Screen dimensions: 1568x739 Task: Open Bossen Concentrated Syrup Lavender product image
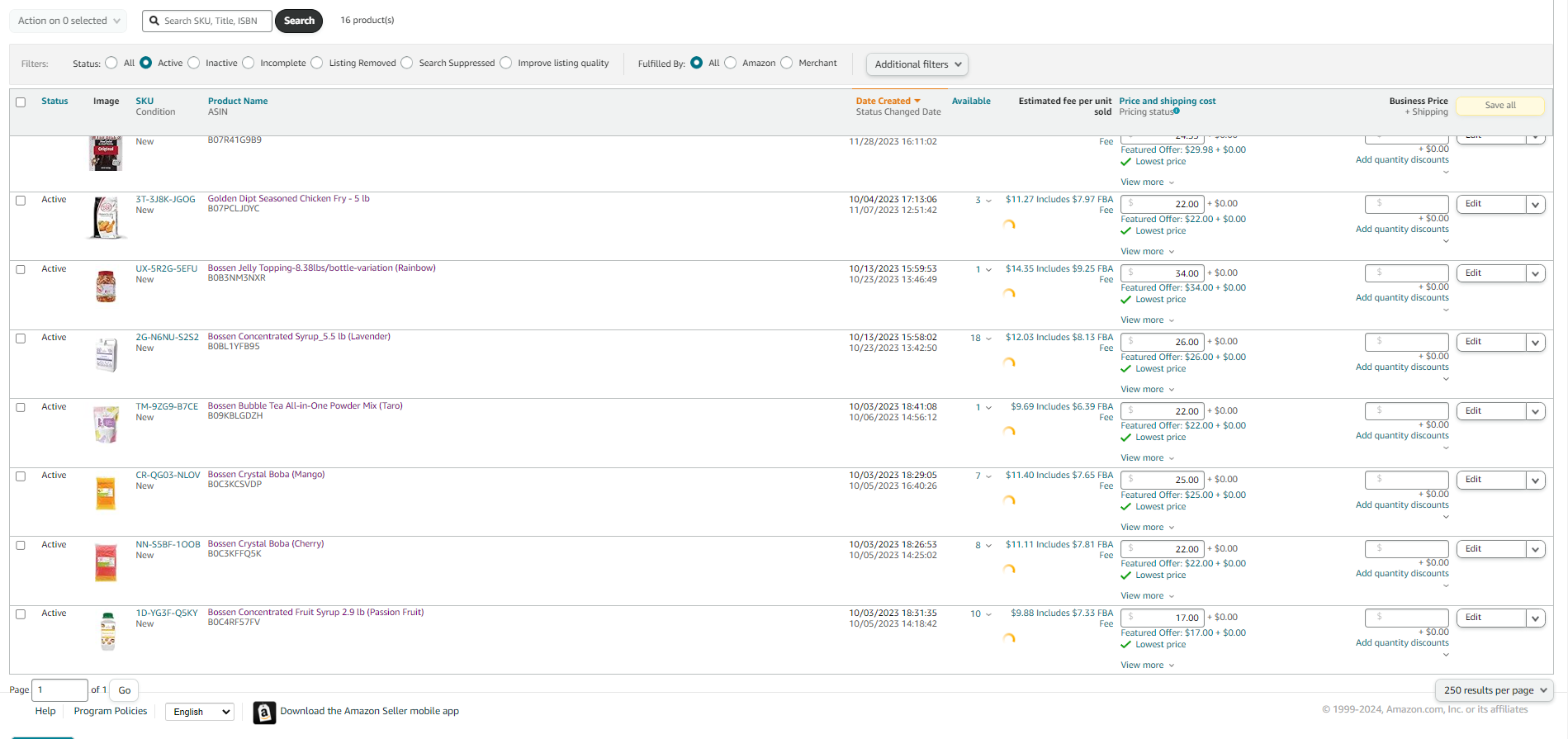click(107, 355)
